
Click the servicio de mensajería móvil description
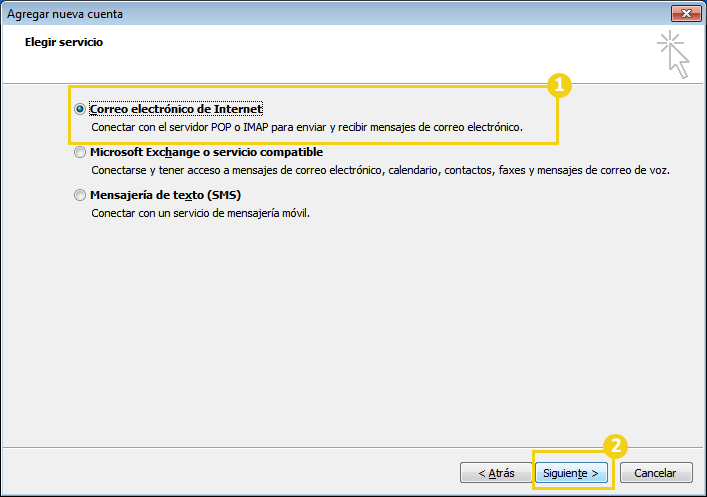pos(201,213)
